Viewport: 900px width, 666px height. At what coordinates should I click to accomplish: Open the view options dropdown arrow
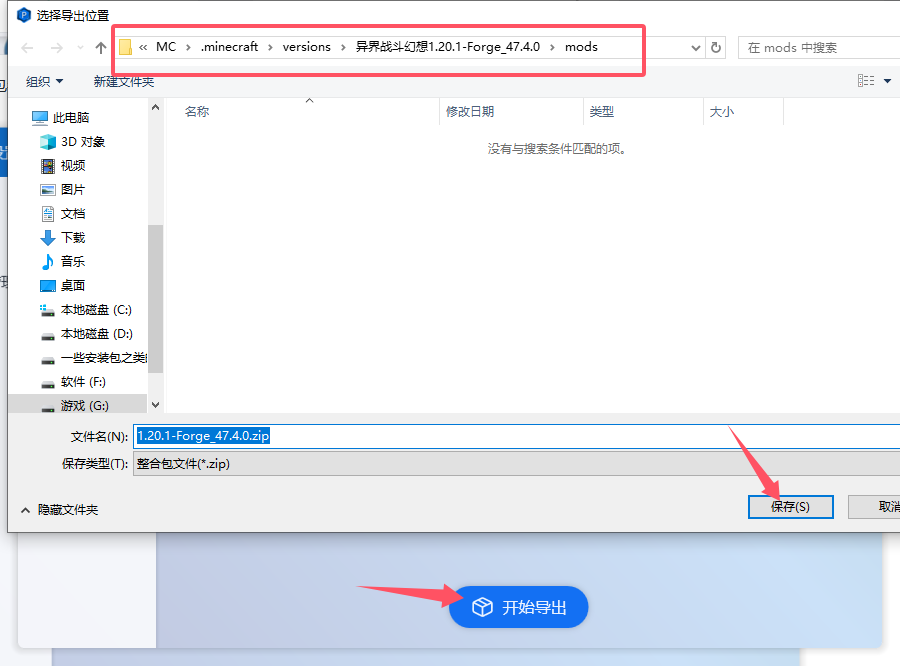(887, 81)
